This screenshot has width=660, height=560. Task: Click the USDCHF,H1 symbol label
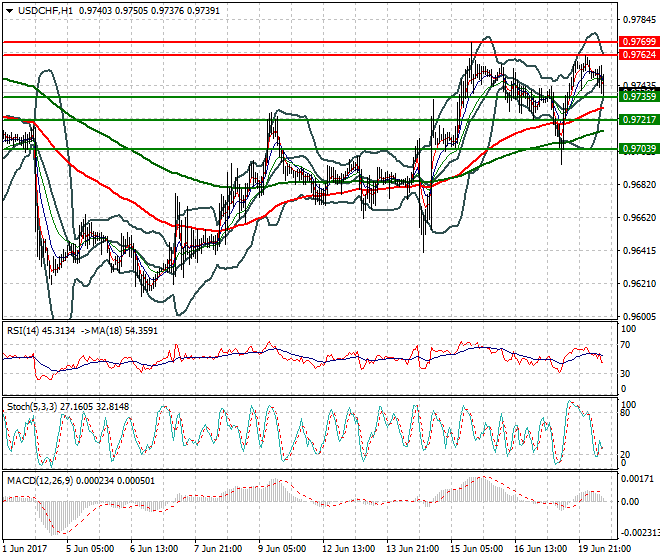[45, 11]
